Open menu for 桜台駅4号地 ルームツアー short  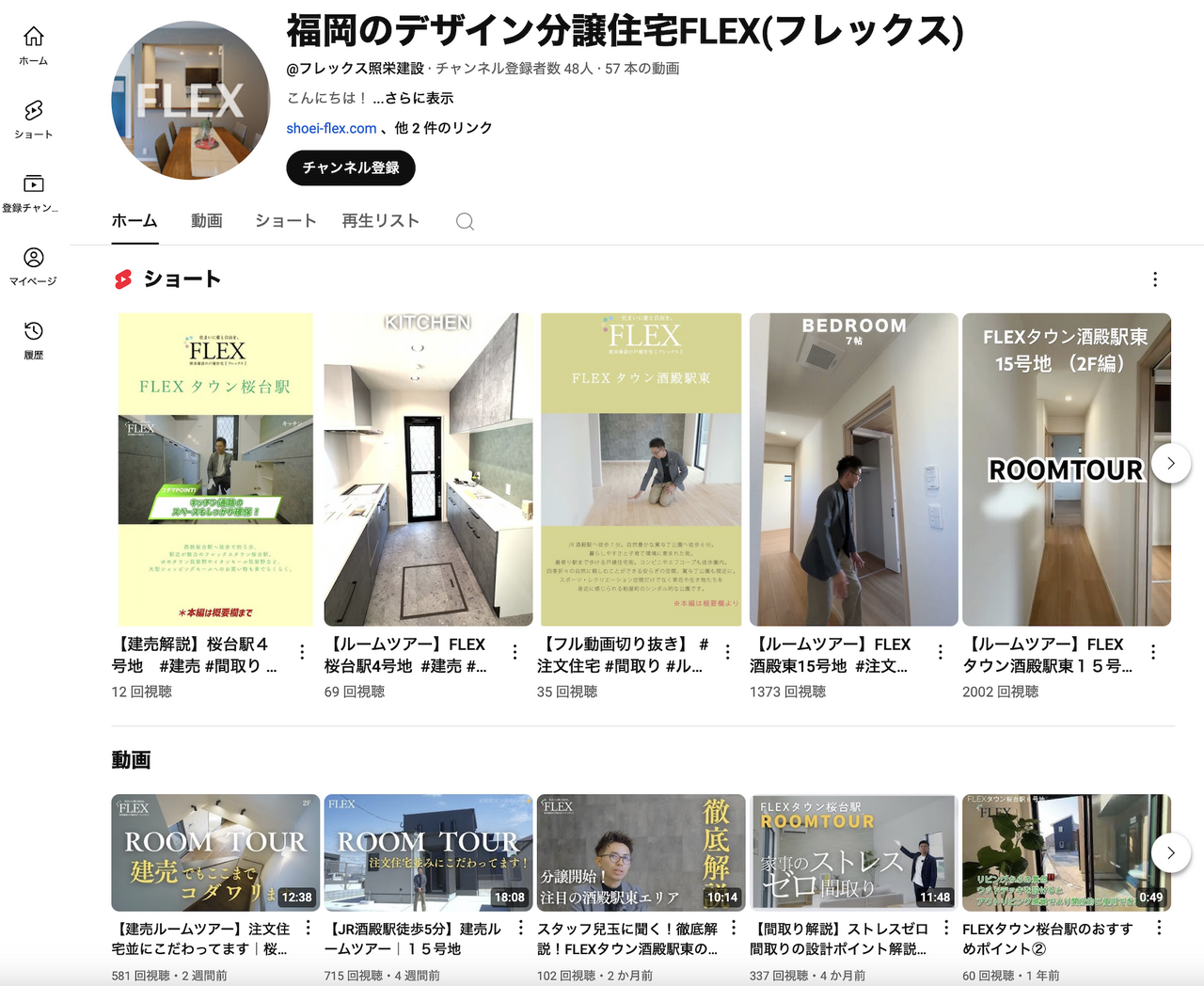[x=515, y=652]
